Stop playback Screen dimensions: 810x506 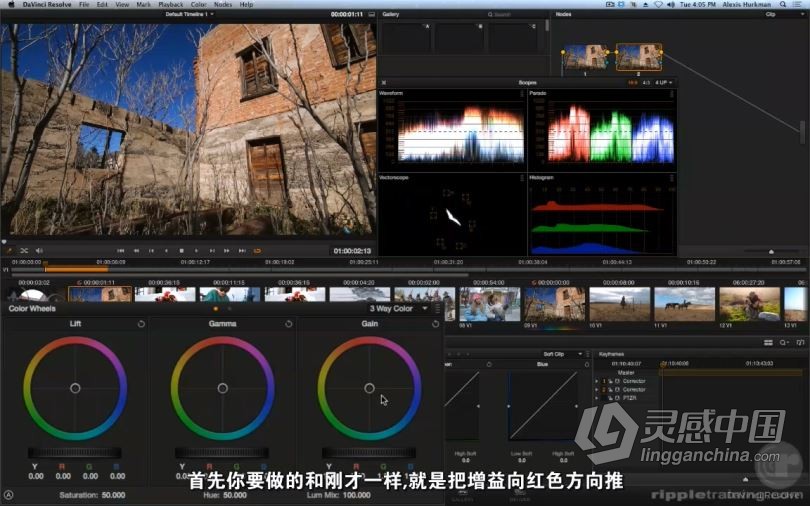click(181, 250)
